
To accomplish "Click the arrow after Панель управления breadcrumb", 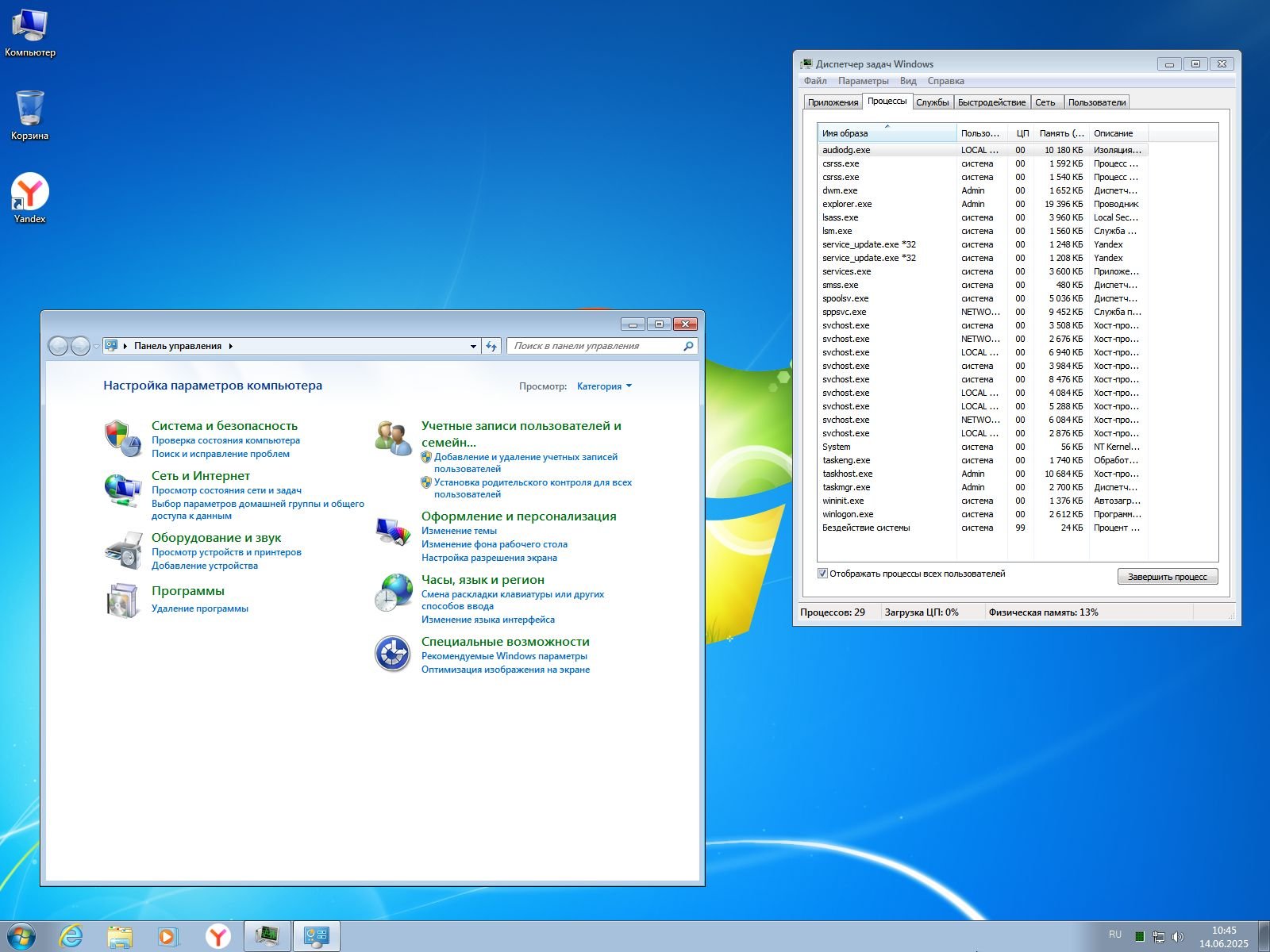I will coord(231,346).
